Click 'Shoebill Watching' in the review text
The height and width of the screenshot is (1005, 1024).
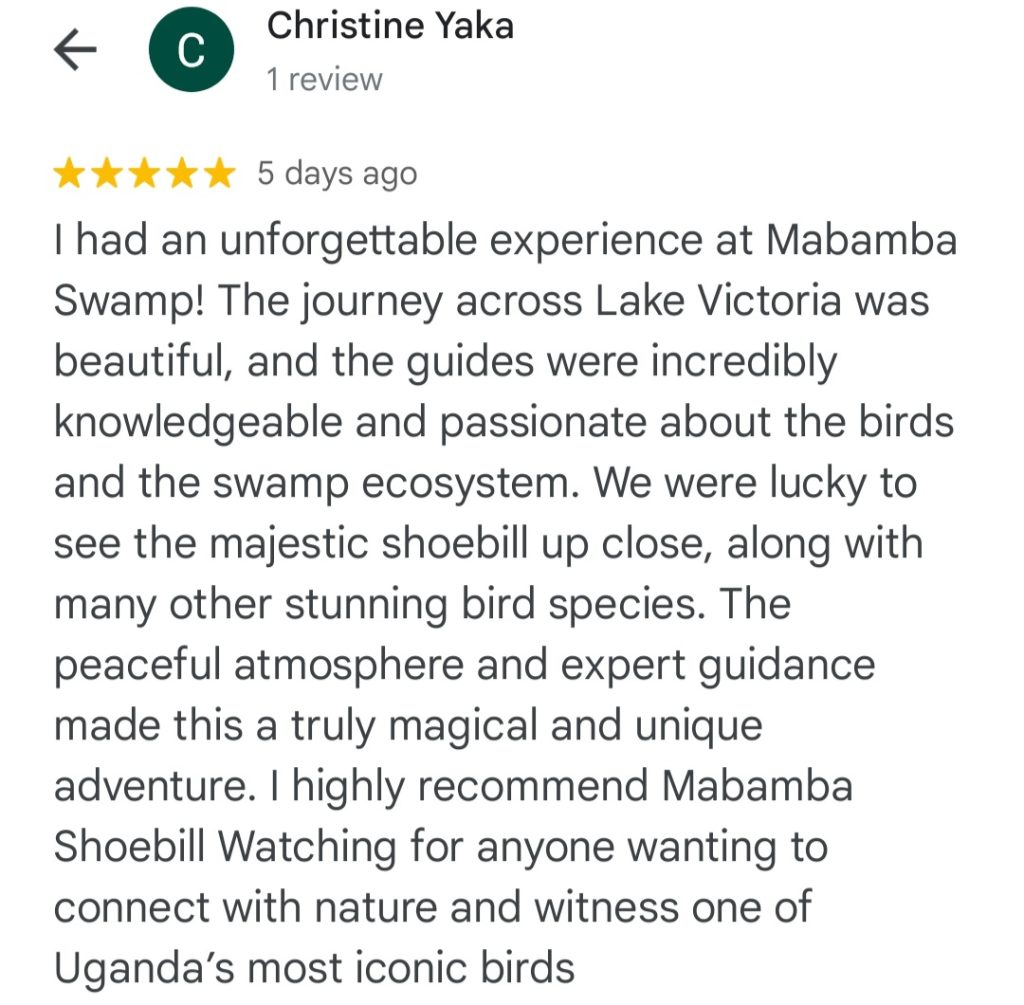[x=225, y=848]
